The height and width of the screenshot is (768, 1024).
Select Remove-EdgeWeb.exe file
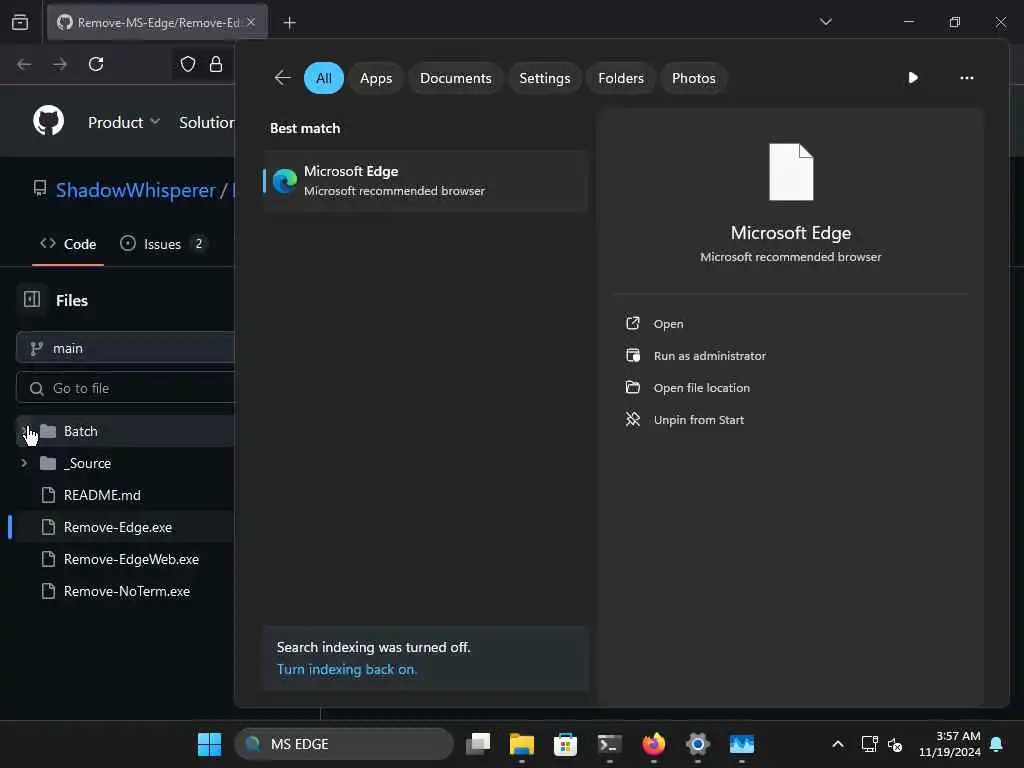point(131,559)
